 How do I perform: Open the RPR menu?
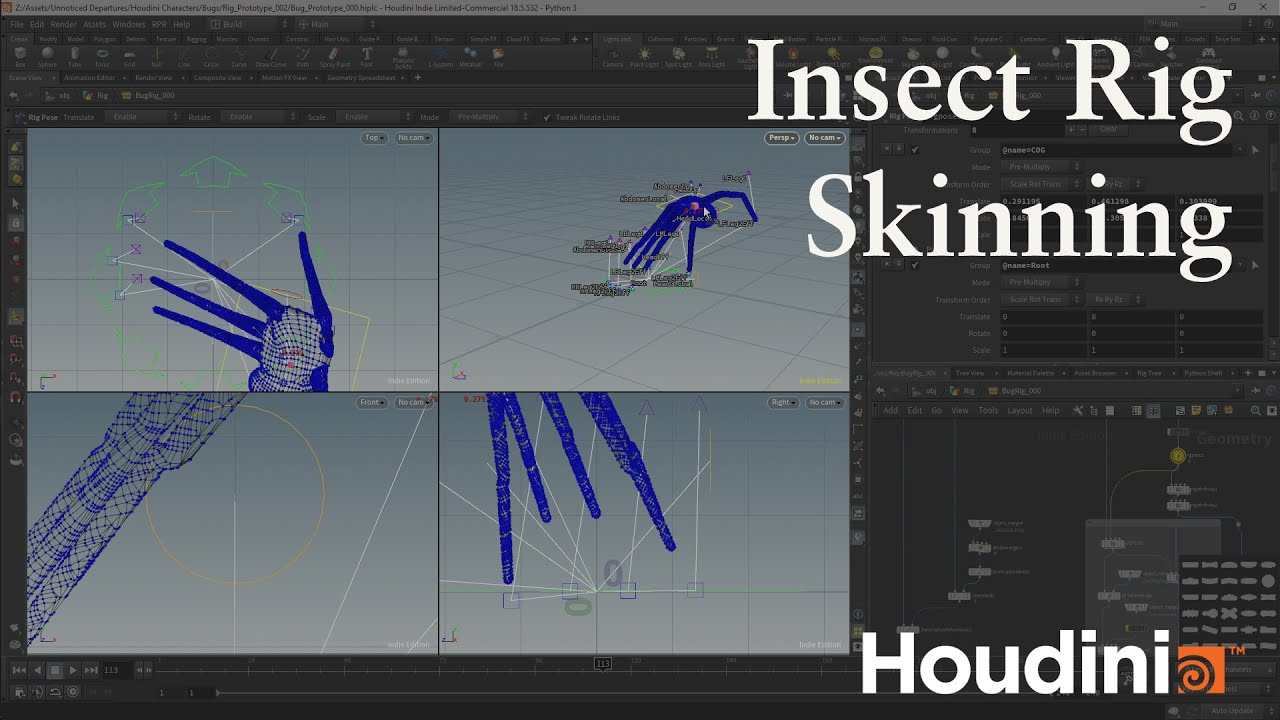(x=158, y=24)
